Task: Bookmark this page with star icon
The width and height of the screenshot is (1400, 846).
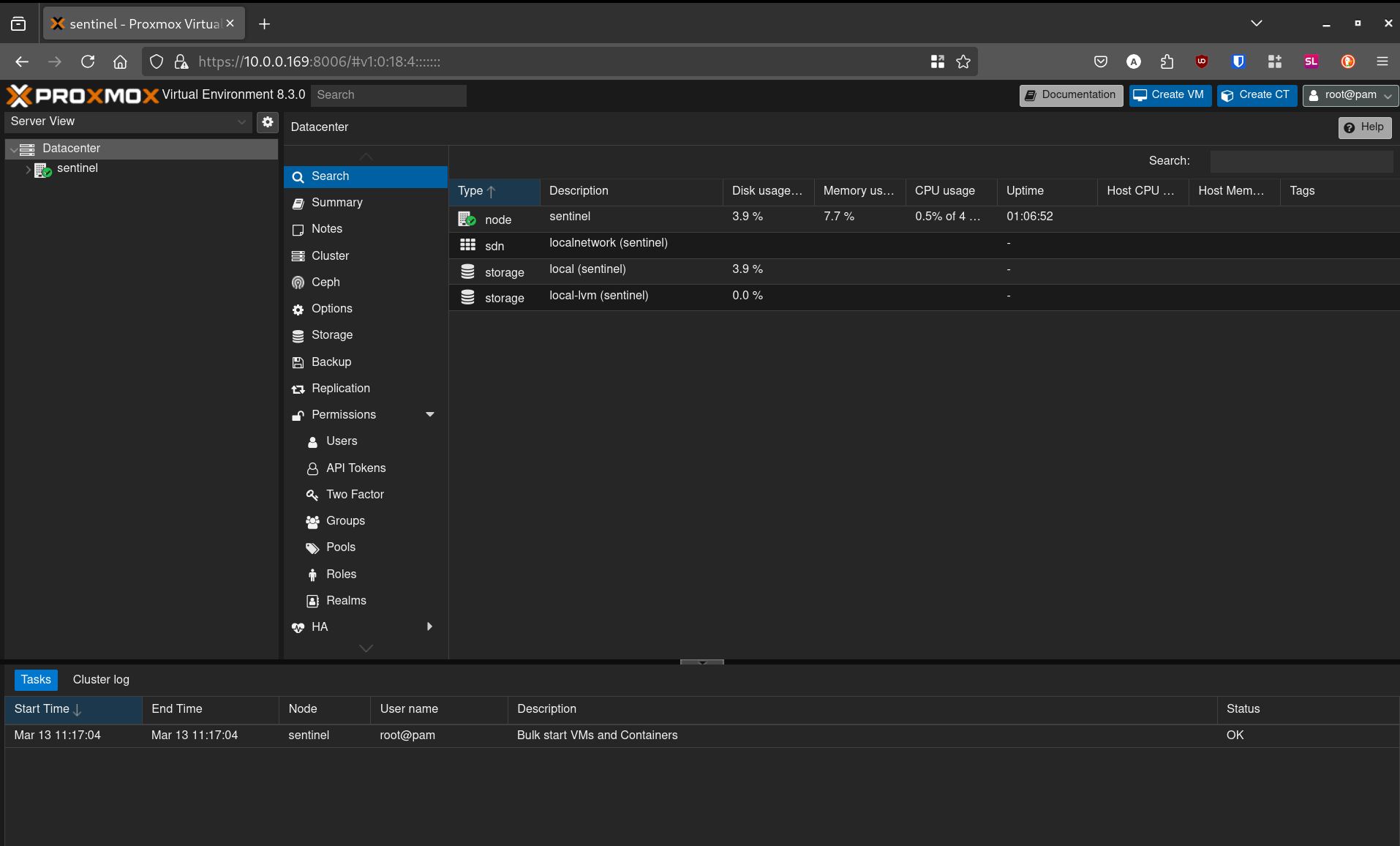Action: [x=963, y=61]
